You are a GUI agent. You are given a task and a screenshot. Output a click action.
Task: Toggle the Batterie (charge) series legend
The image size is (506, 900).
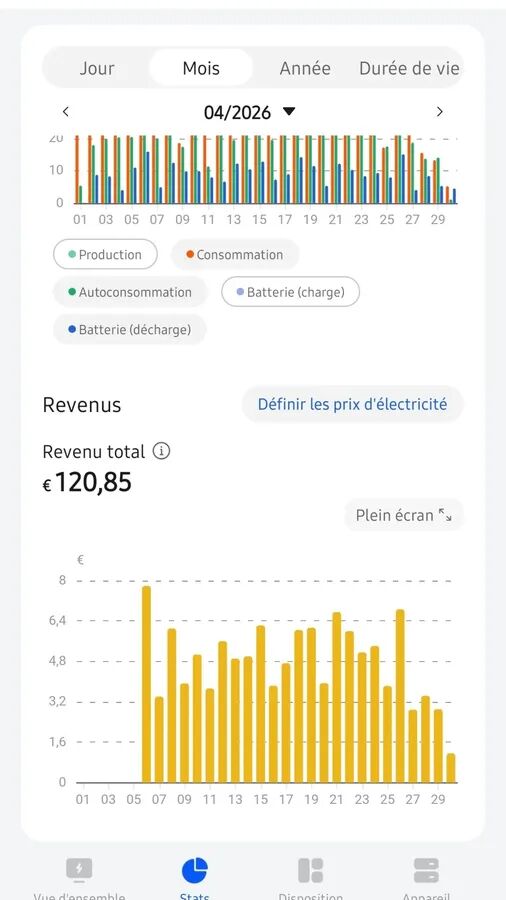290,292
